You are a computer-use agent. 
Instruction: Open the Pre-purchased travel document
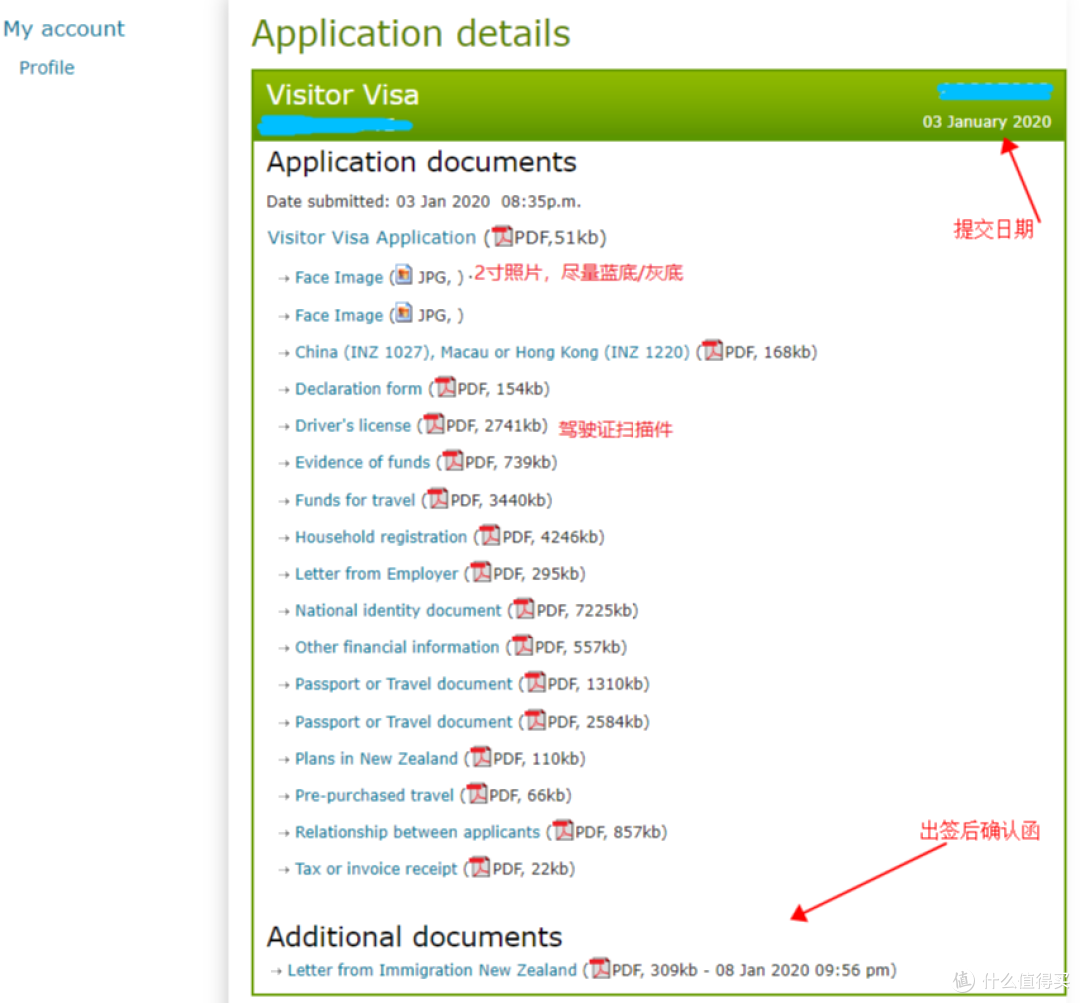click(x=374, y=796)
